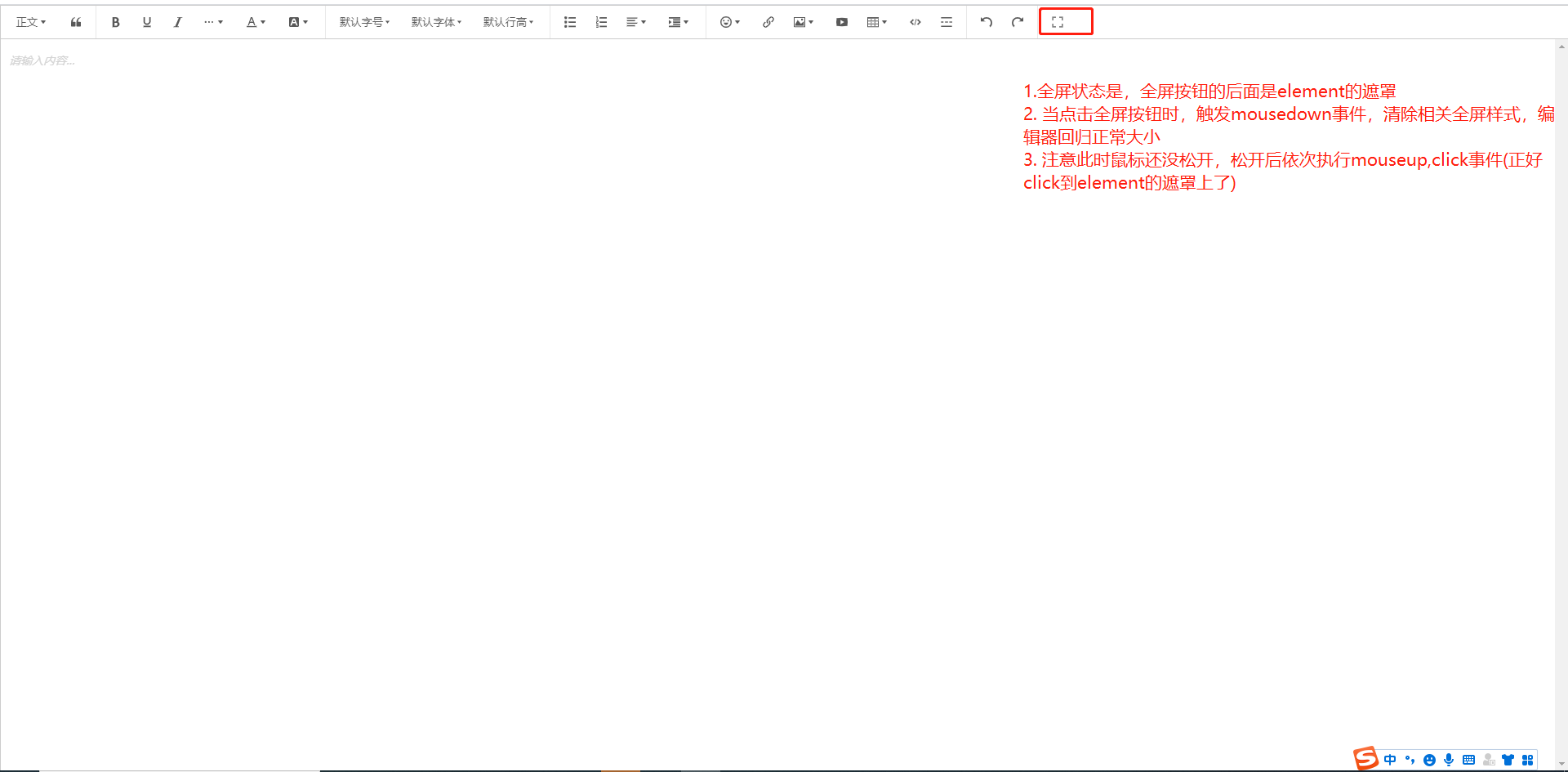The height and width of the screenshot is (772, 1568).
Task: Toggle underline formatting
Action: tap(147, 22)
